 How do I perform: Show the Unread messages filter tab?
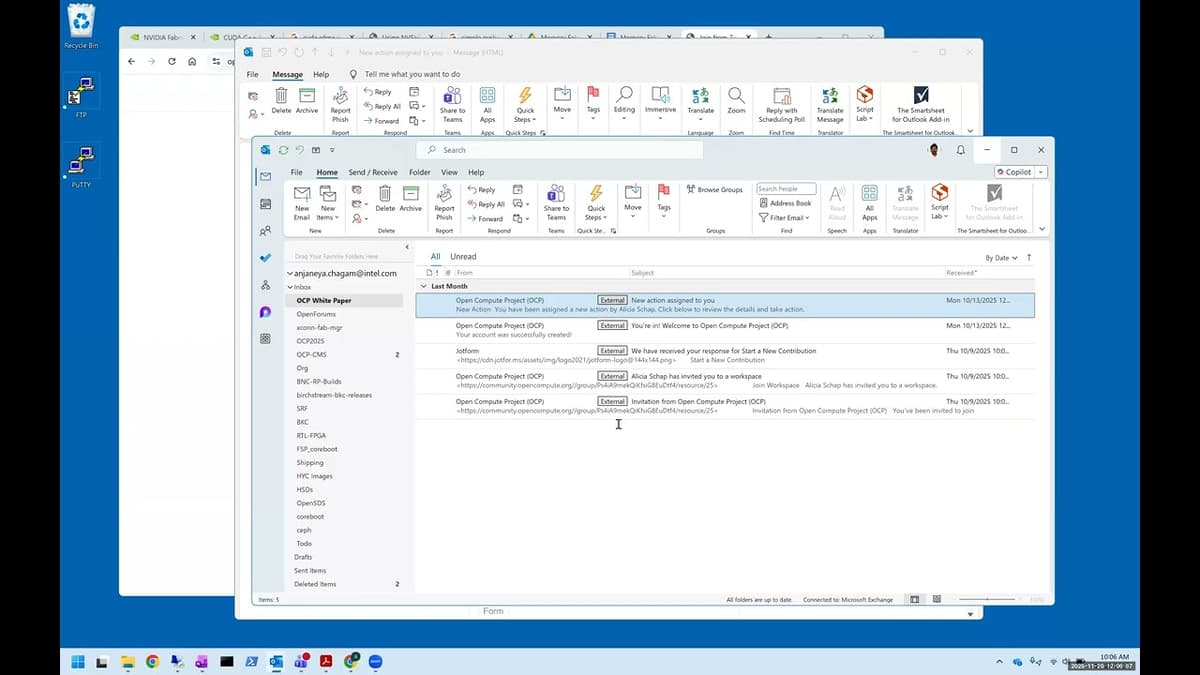[463, 257]
